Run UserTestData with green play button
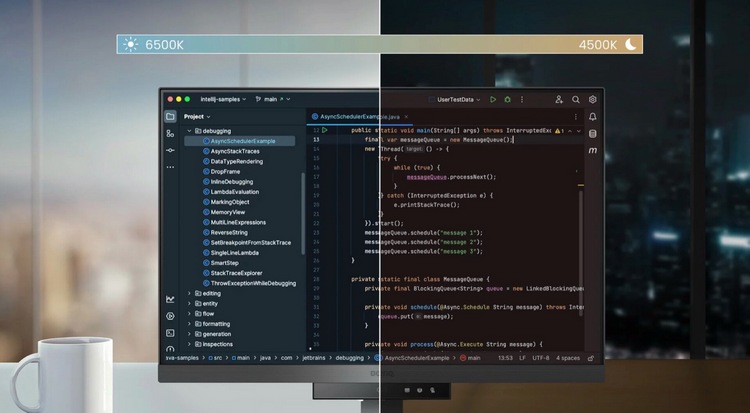Screen dimensions: 750x413 click(x=493, y=100)
